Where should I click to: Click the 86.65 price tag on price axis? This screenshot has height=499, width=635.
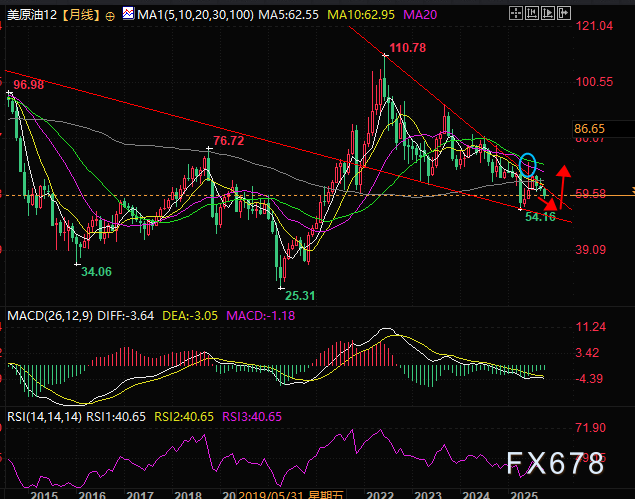tap(591, 129)
